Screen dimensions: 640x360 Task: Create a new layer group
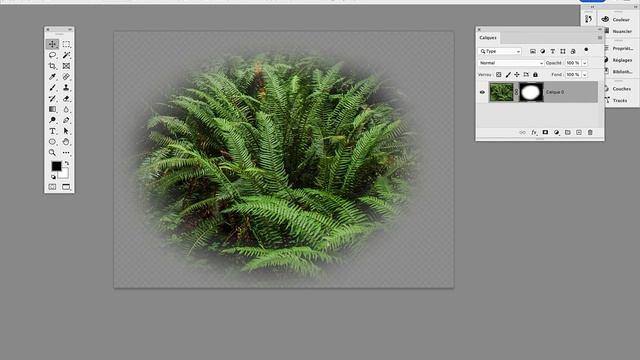[x=567, y=132]
